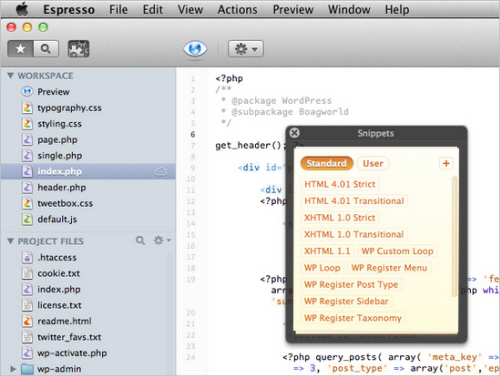Click the wp-activate.php file icon
This screenshot has height=376, width=500.
coord(27,353)
